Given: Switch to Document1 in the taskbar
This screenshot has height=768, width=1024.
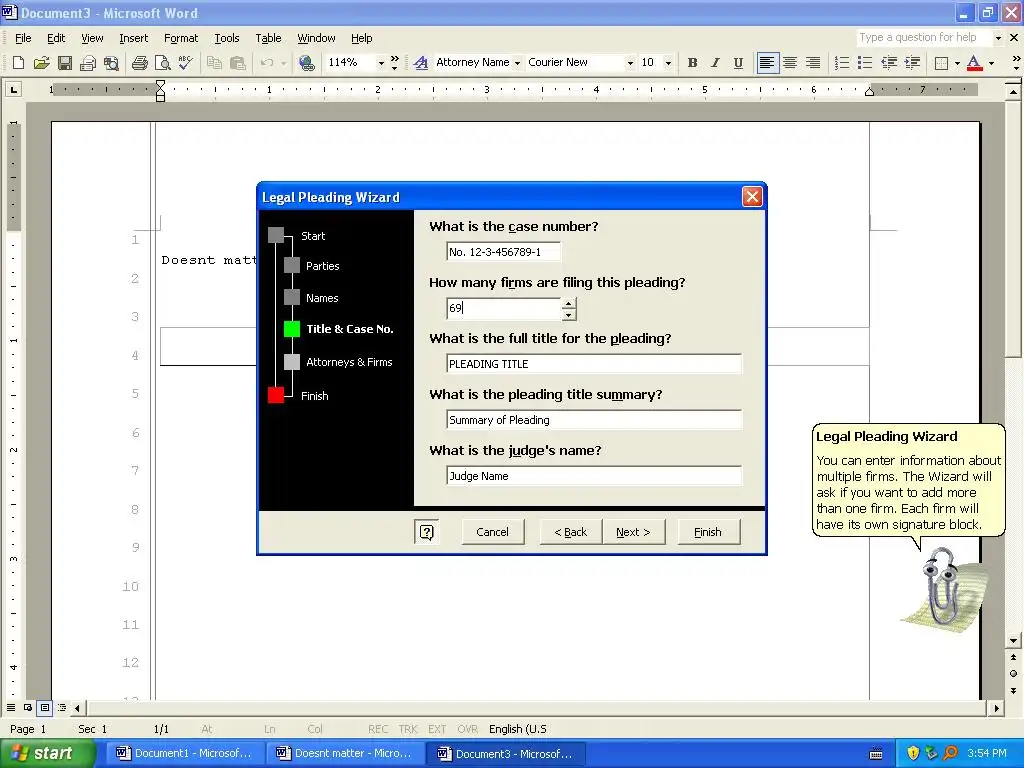Looking at the screenshot, I should [x=185, y=753].
